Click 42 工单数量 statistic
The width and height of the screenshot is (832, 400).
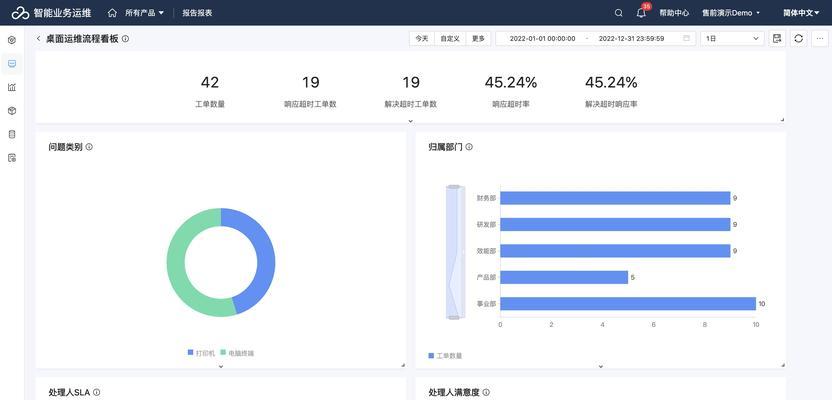[x=210, y=91]
